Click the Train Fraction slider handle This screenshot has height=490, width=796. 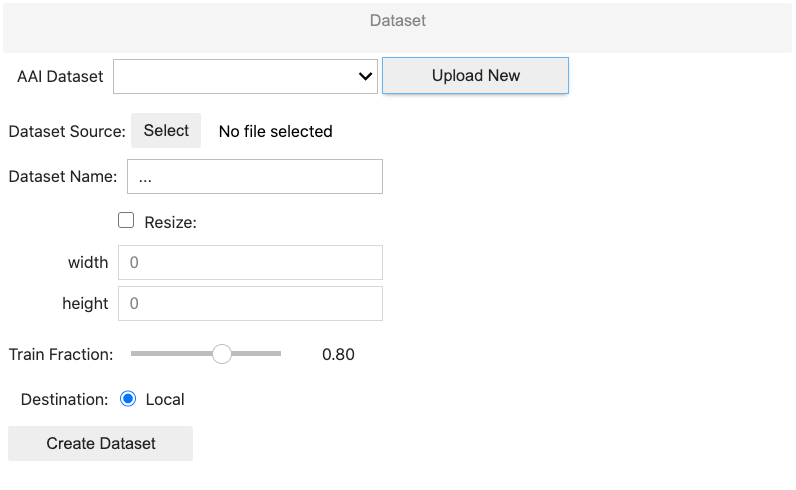point(222,354)
